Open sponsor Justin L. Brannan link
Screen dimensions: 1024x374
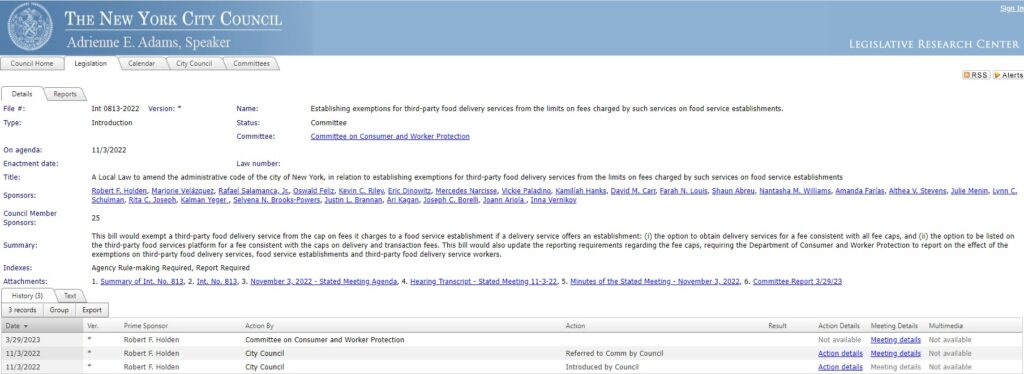coord(352,200)
